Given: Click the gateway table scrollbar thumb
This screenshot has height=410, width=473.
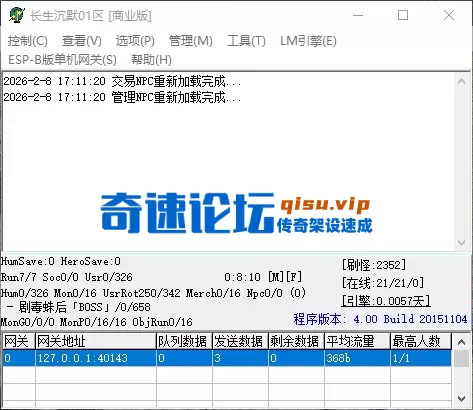Looking at the screenshot, I should click(x=462, y=359).
